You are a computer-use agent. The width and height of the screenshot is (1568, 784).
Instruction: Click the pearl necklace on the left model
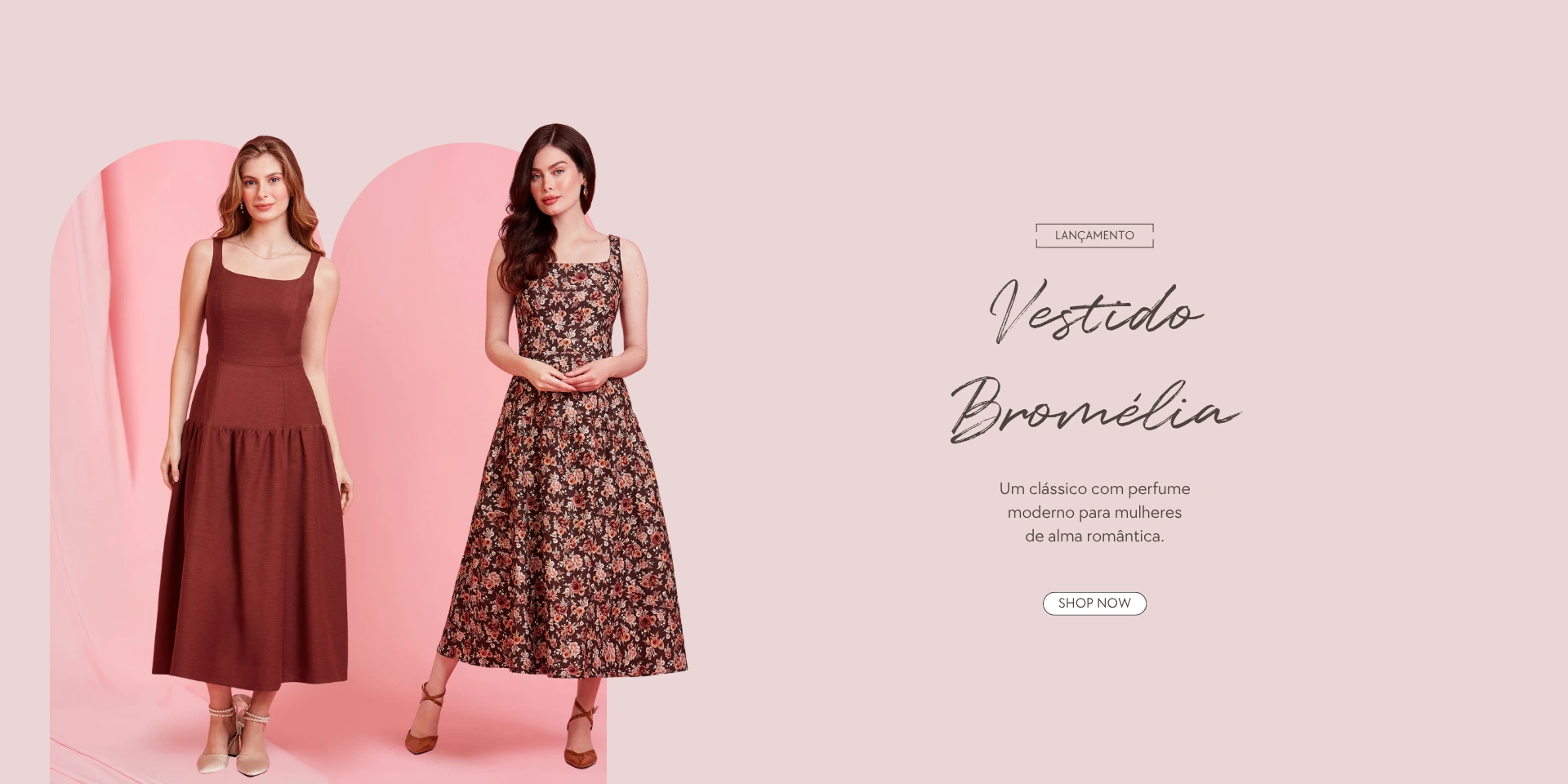point(268,249)
